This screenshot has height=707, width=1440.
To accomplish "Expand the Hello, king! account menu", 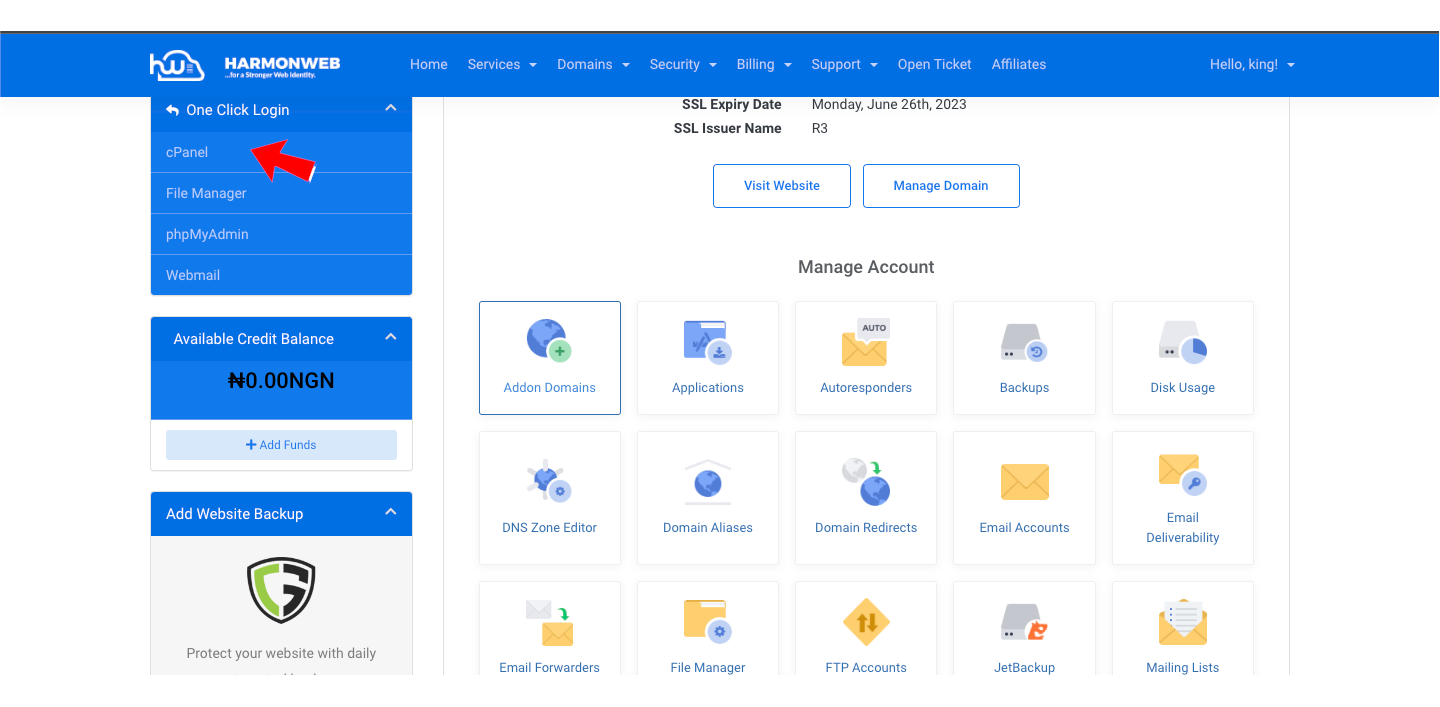I will pyautogui.click(x=1252, y=65).
